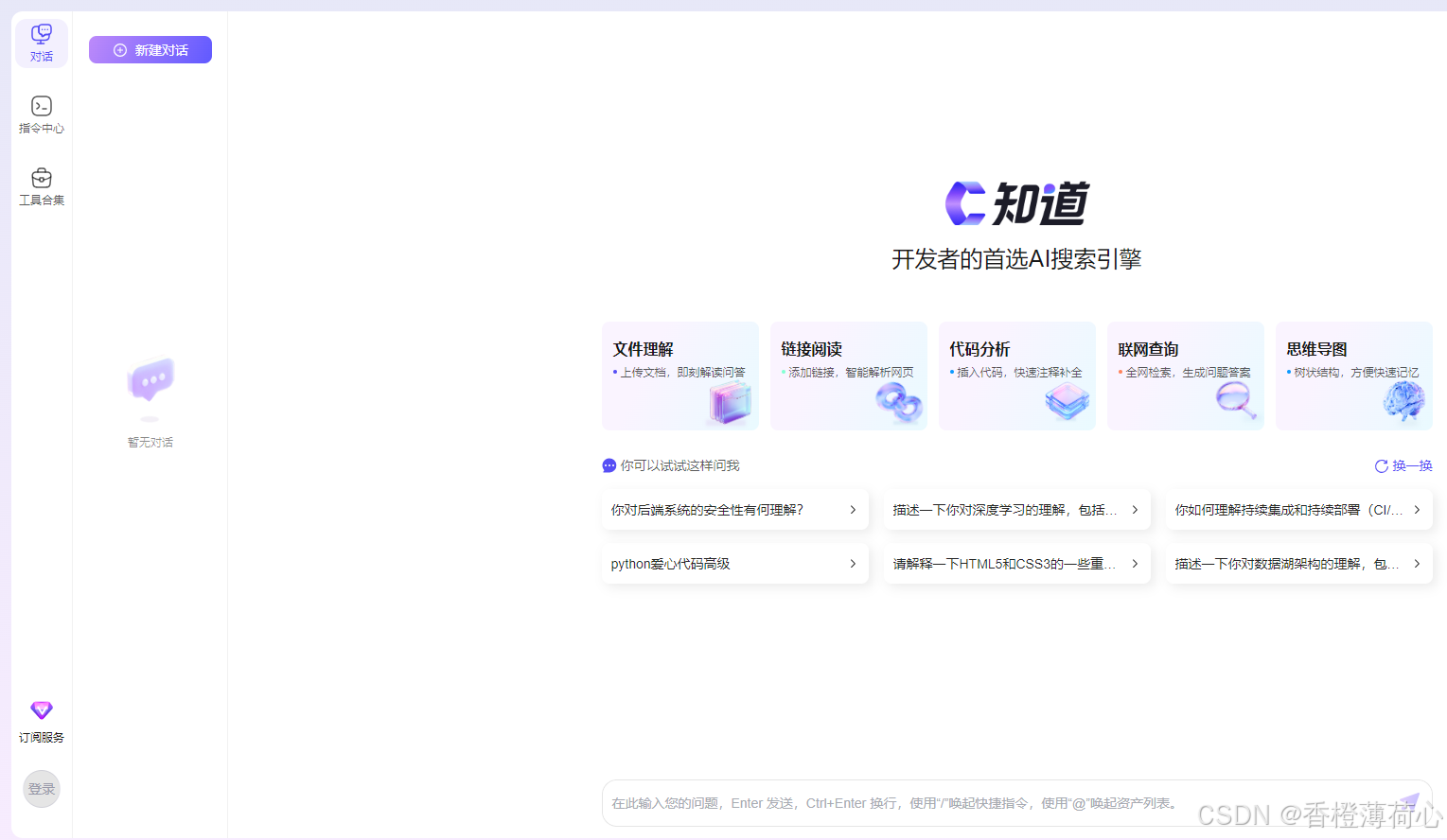The height and width of the screenshot is (840, 1447).
Task: Open the 链接阅读 feature card
Action: (849, 376)
